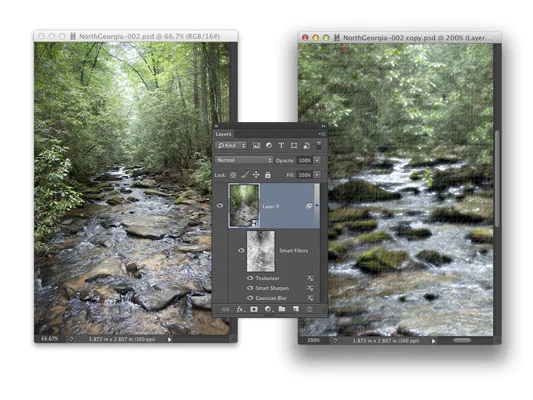Screen dimensions: 533x400
Task: Lock transparent pixels
Action: [233, 175]
